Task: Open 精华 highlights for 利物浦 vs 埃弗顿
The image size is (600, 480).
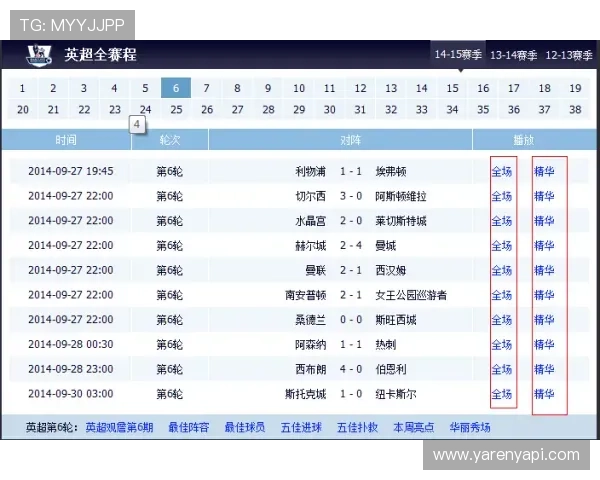Action: (544, 171)
